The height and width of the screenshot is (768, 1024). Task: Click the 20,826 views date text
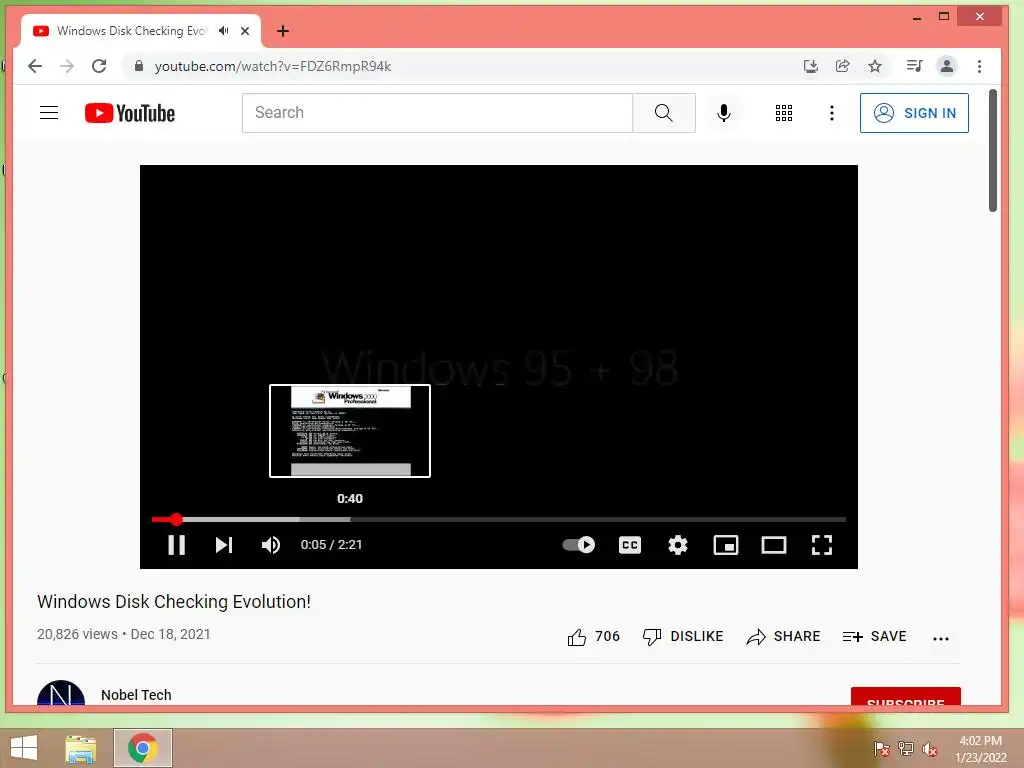point(124,634)
